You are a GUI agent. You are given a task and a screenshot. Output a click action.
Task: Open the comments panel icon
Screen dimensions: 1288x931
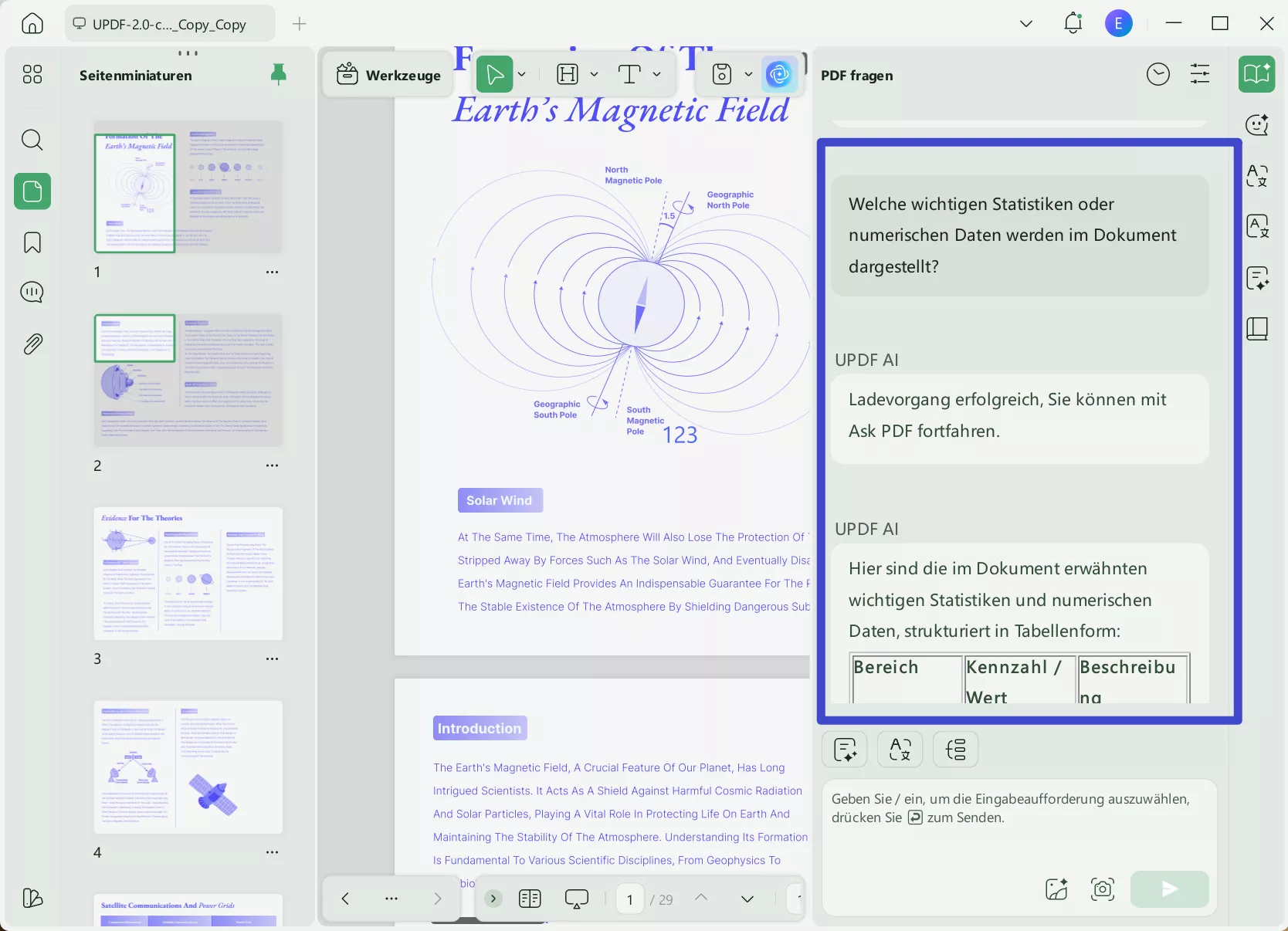(32, 292)
